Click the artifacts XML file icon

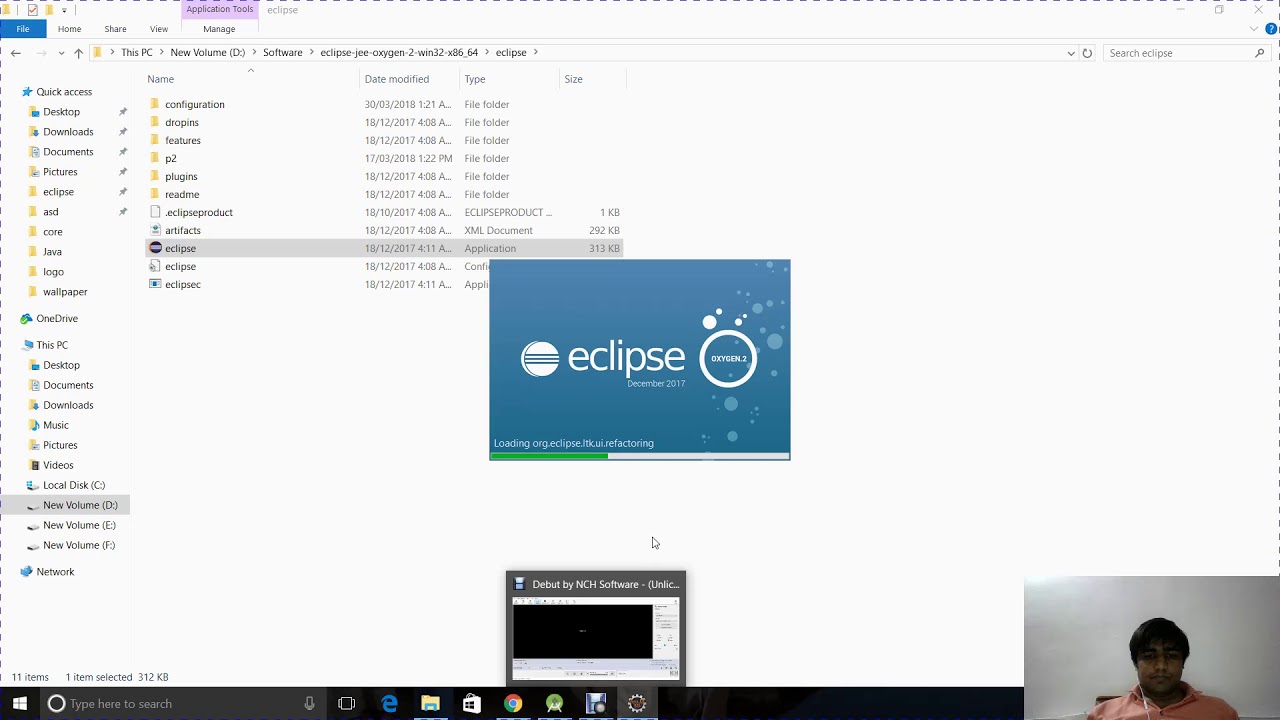point(155,230)
